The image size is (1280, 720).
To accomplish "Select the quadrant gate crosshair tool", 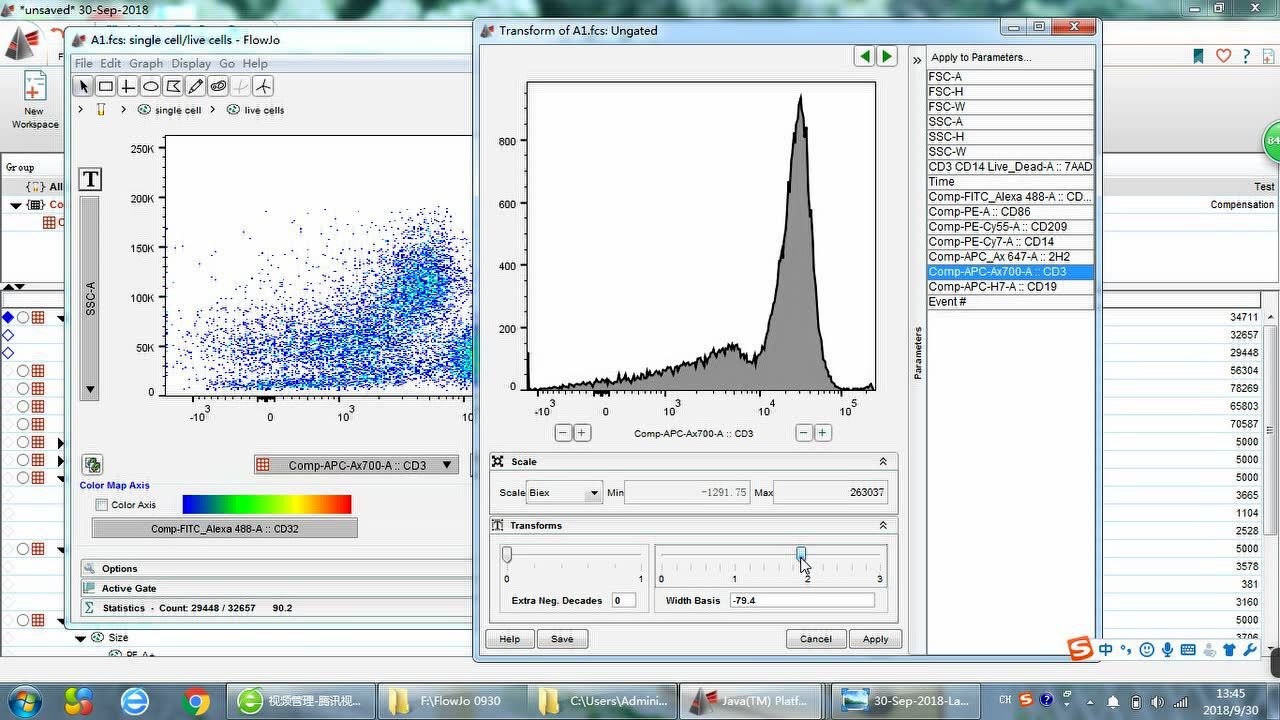I will pos(128,86).
